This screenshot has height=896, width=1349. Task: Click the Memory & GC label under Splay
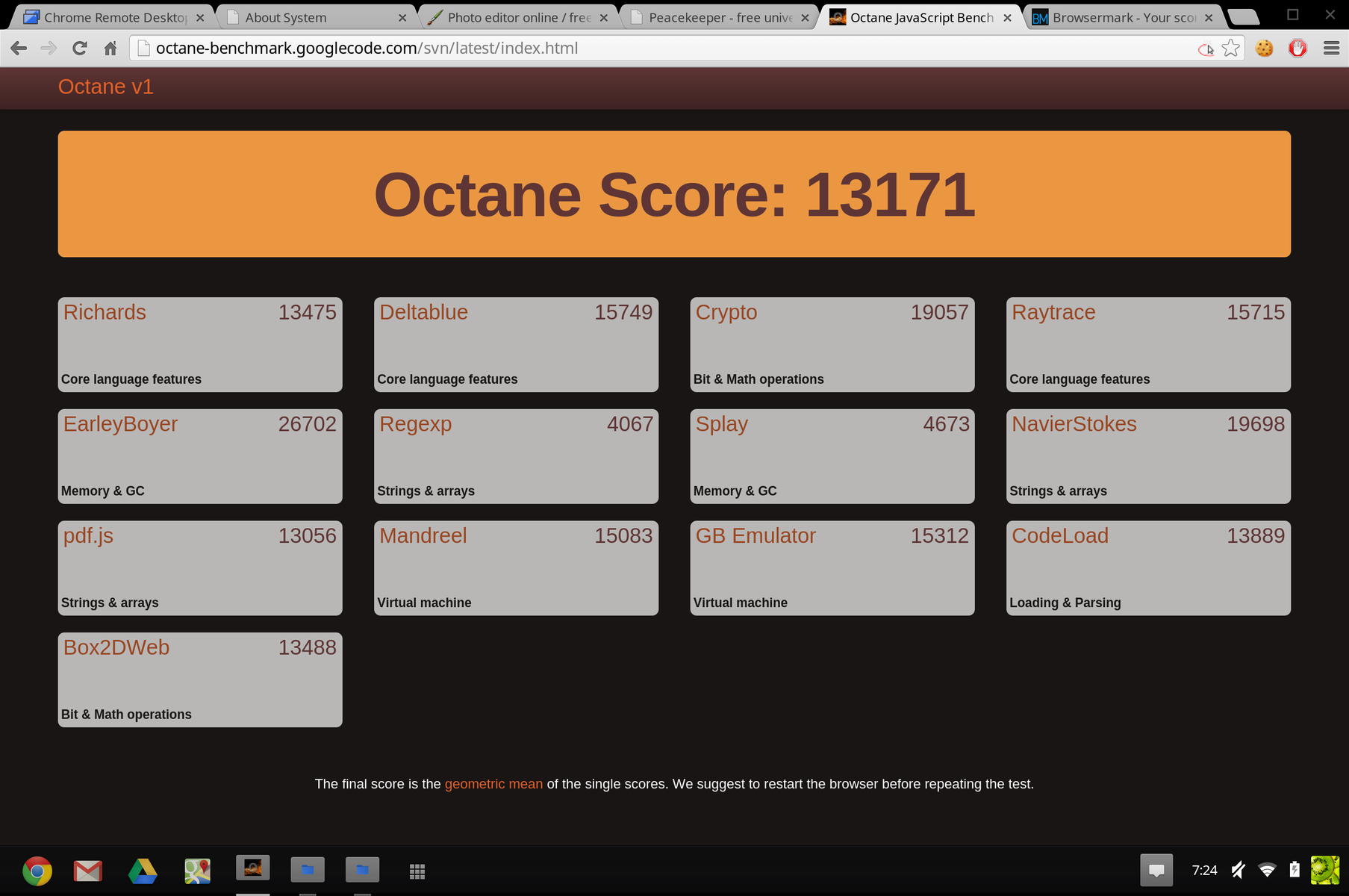[x=735, y=491]
